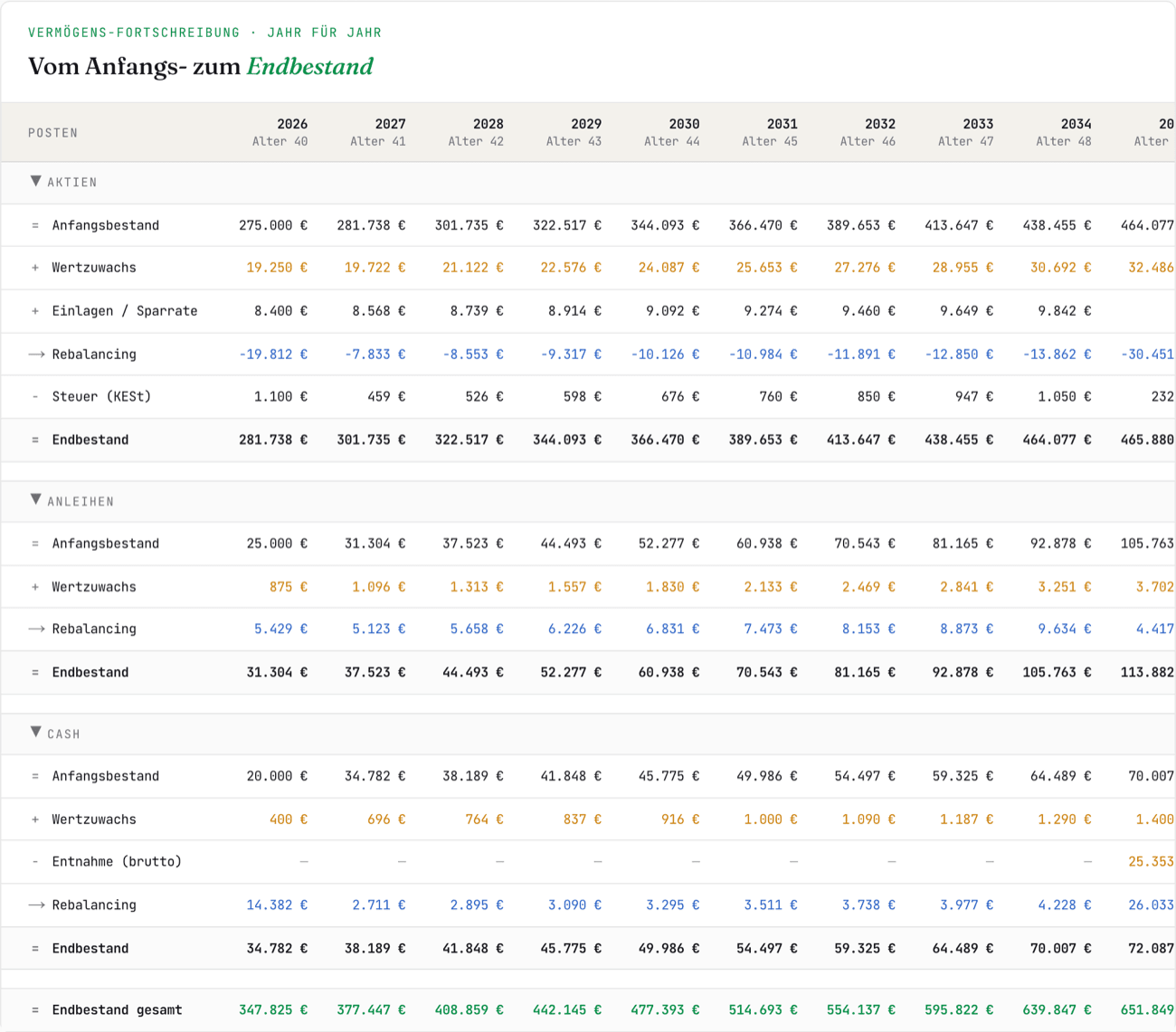This screenshot has height=1032, width=1176.
Task: Click the 'Endbestand gesamt' row label
Action: click(x=117, y=1009)
